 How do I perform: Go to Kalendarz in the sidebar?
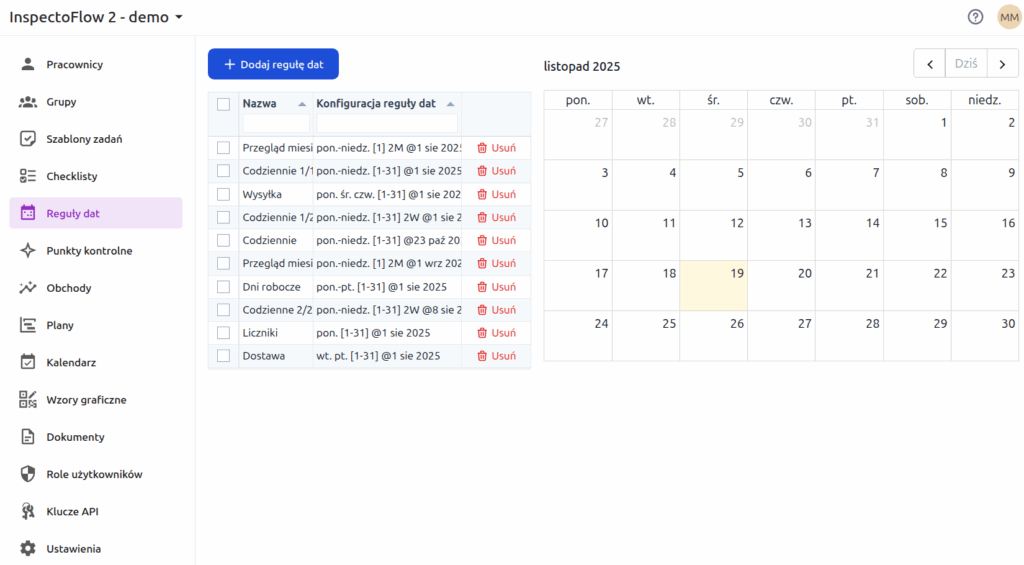click(x=71, y=363)
